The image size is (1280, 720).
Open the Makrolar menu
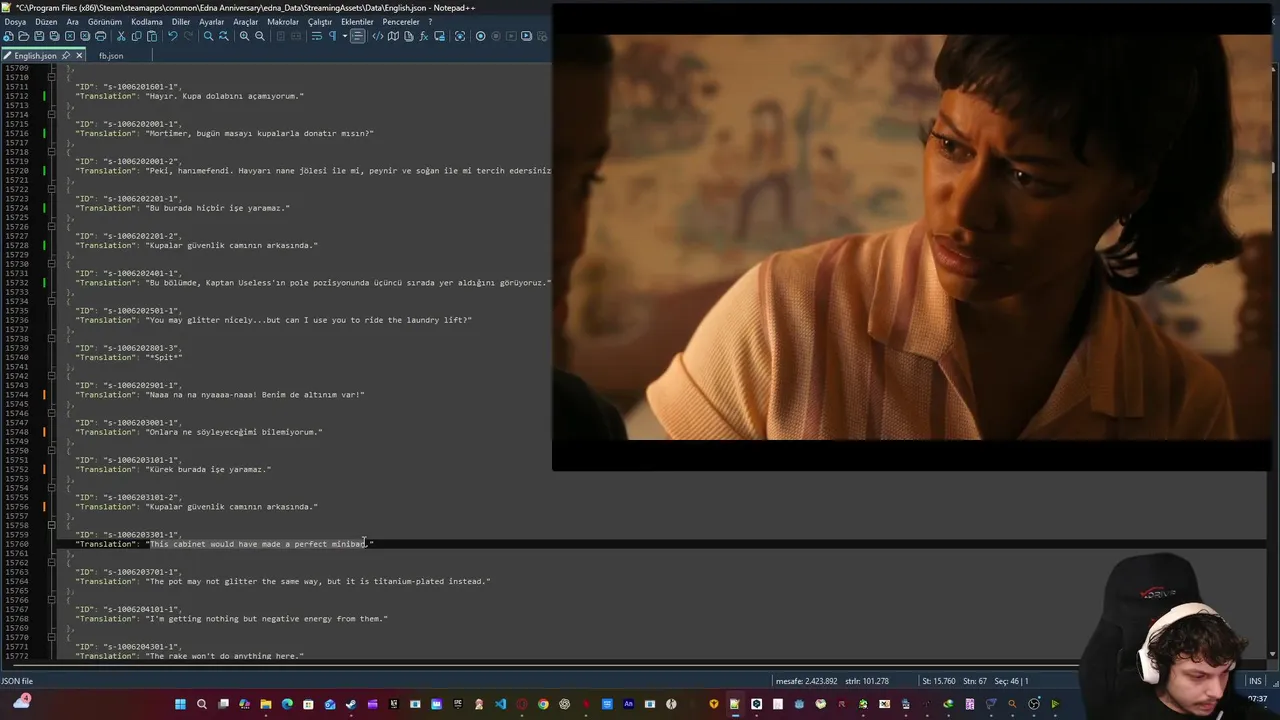(x=283, y=22)
